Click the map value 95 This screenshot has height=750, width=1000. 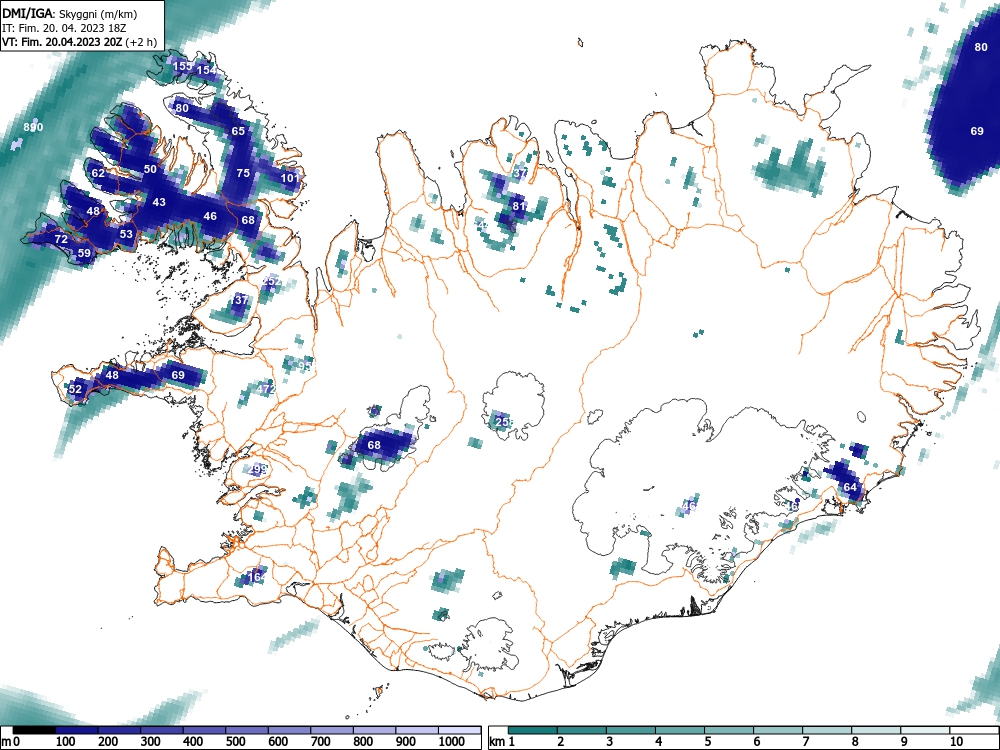click(x=305, y=367)
